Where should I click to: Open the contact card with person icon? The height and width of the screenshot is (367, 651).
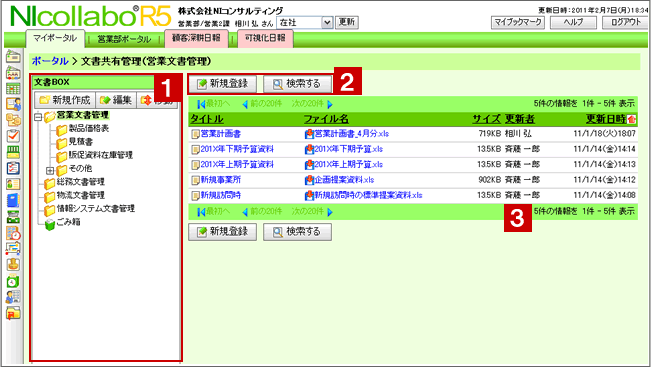[x=13, y=184]
